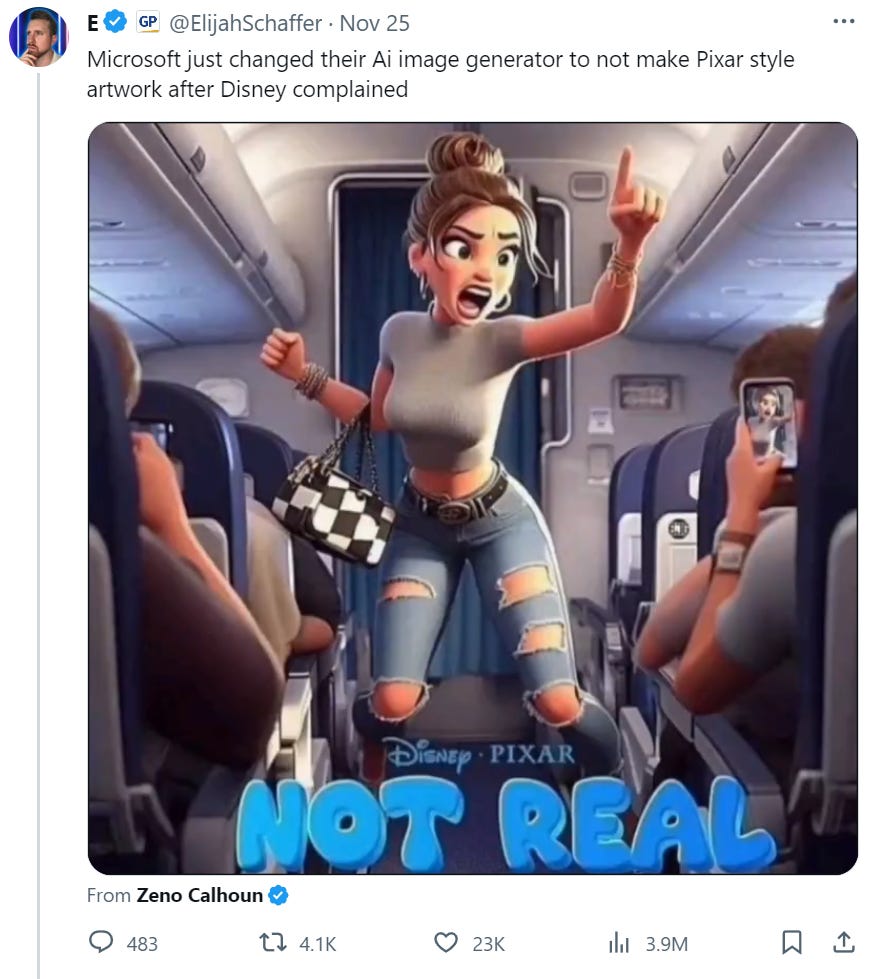The width and height of the screenshot is (877, 979).
Task: Open Zeno Calhoun's profile link
Action: click(x=200, y=895)
